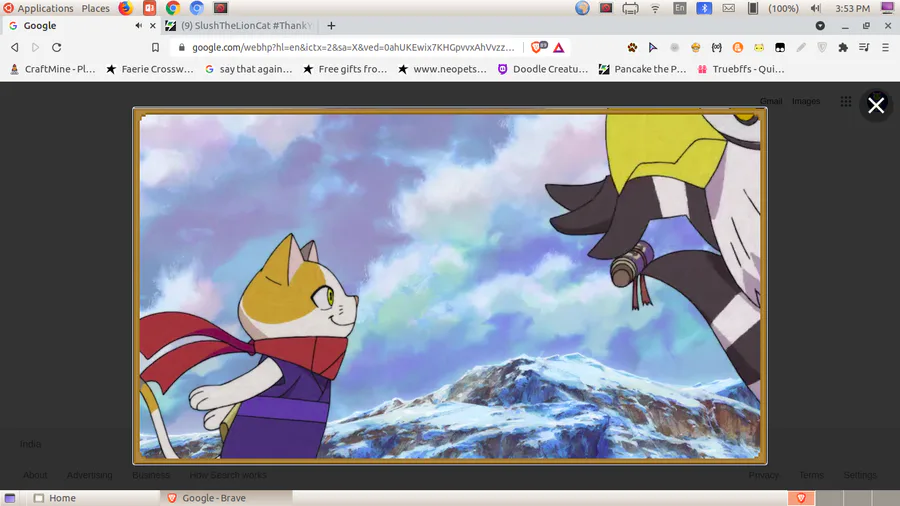Open the orange circle extension icon

[738, 48]
